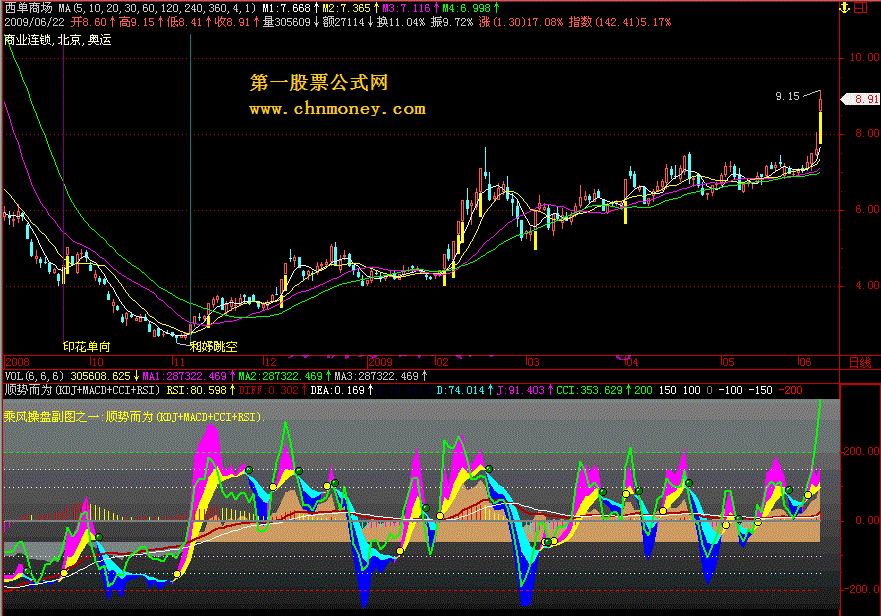
Task: Click the 指数(142.41)5.17% index value
Action: (620, 22)
